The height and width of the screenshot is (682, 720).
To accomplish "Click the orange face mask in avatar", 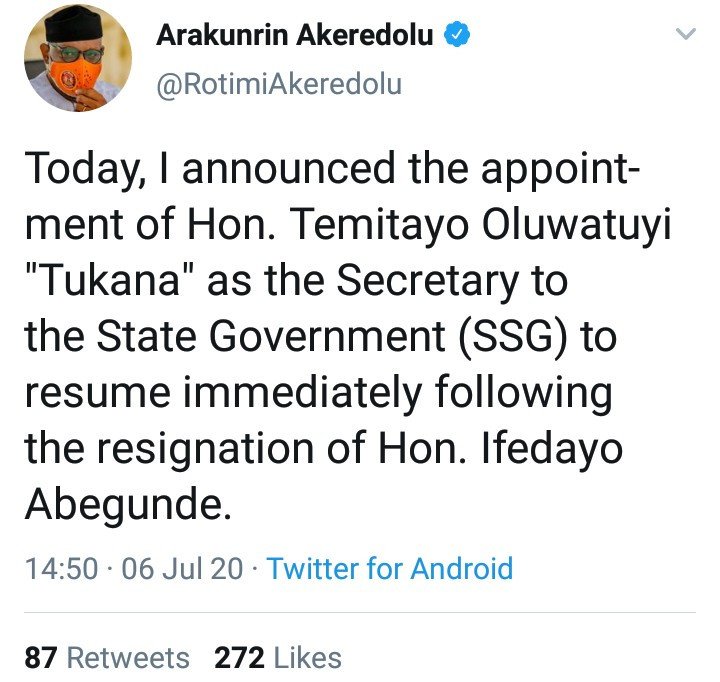I will coord(75,75).
